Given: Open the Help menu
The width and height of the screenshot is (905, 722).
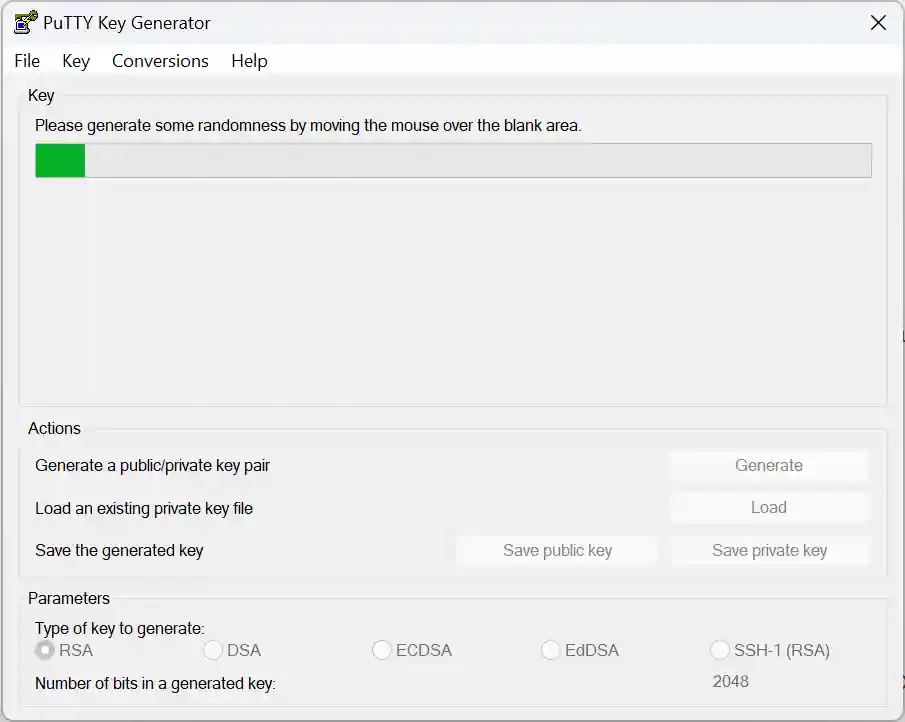Looking at the screenshot, I should (x=249, y=61).
